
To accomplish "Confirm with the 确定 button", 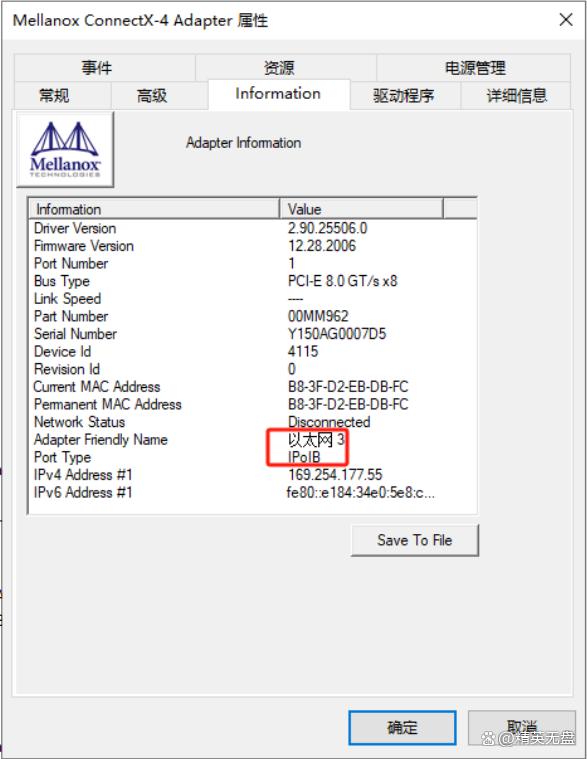I will [402, 727].
